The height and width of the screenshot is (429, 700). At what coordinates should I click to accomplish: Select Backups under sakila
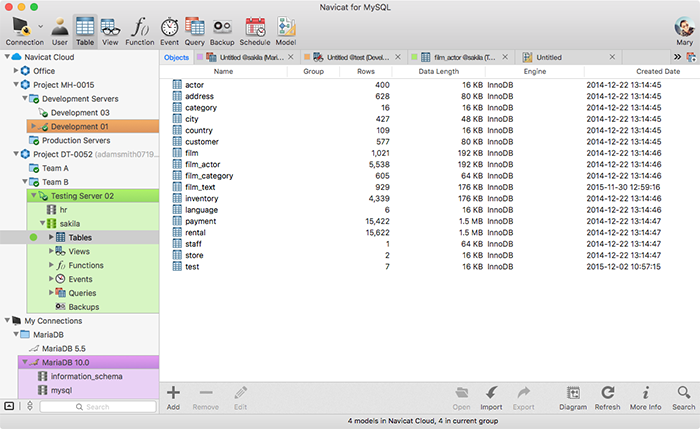83,307
